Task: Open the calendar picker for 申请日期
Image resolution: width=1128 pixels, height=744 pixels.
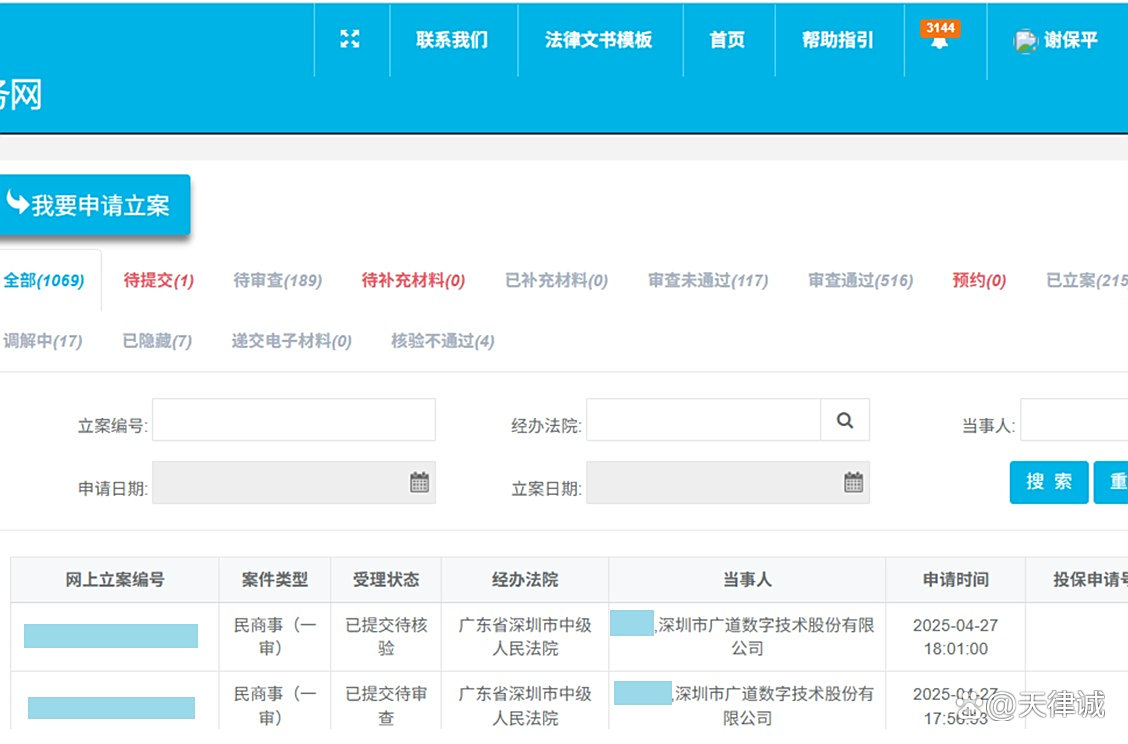Action: pyautogui.click(x=420, y=482)
